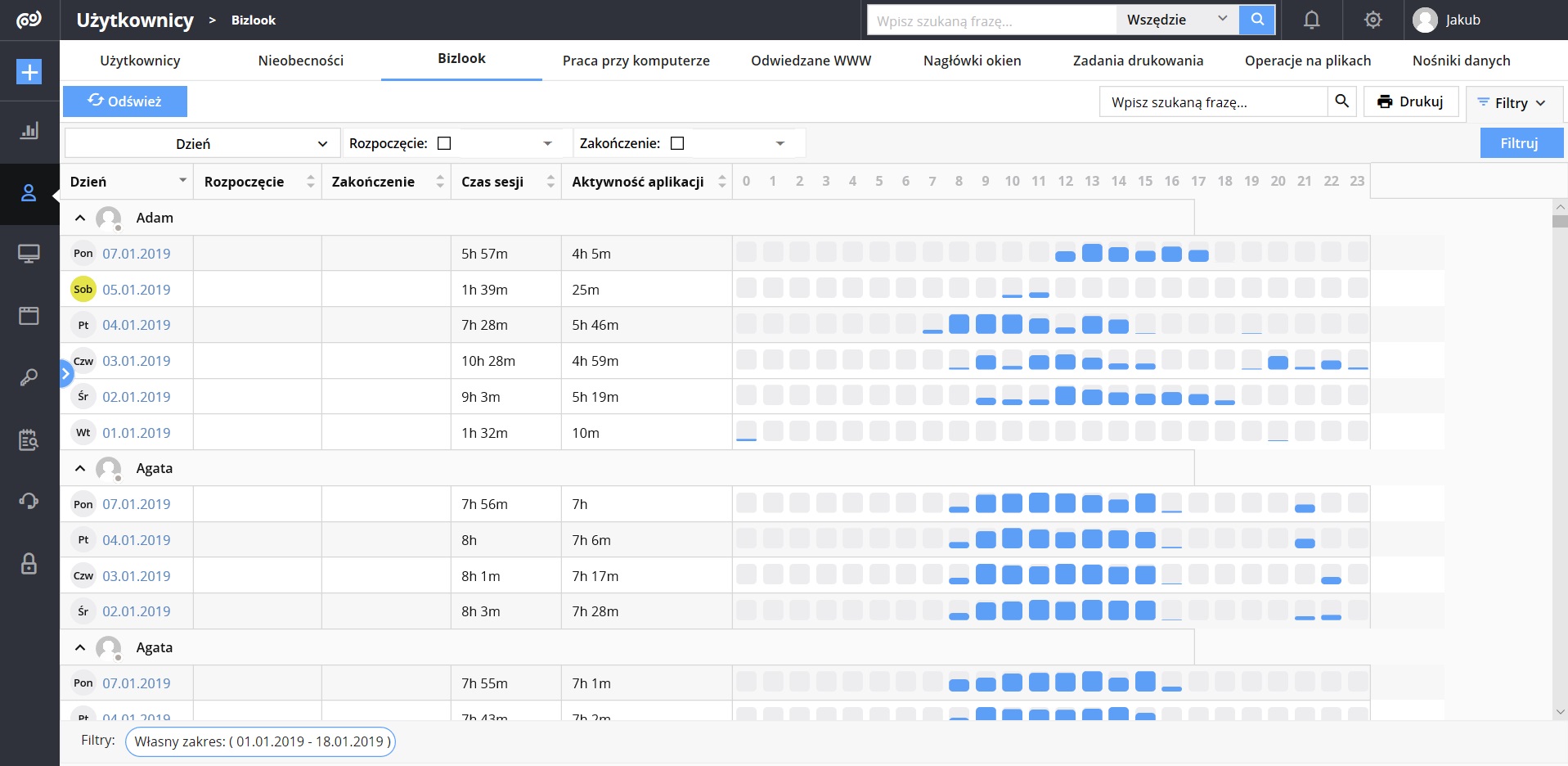1568x766 pixels.
Task: Click the table search phrase input
Action: pos(1214,102)
